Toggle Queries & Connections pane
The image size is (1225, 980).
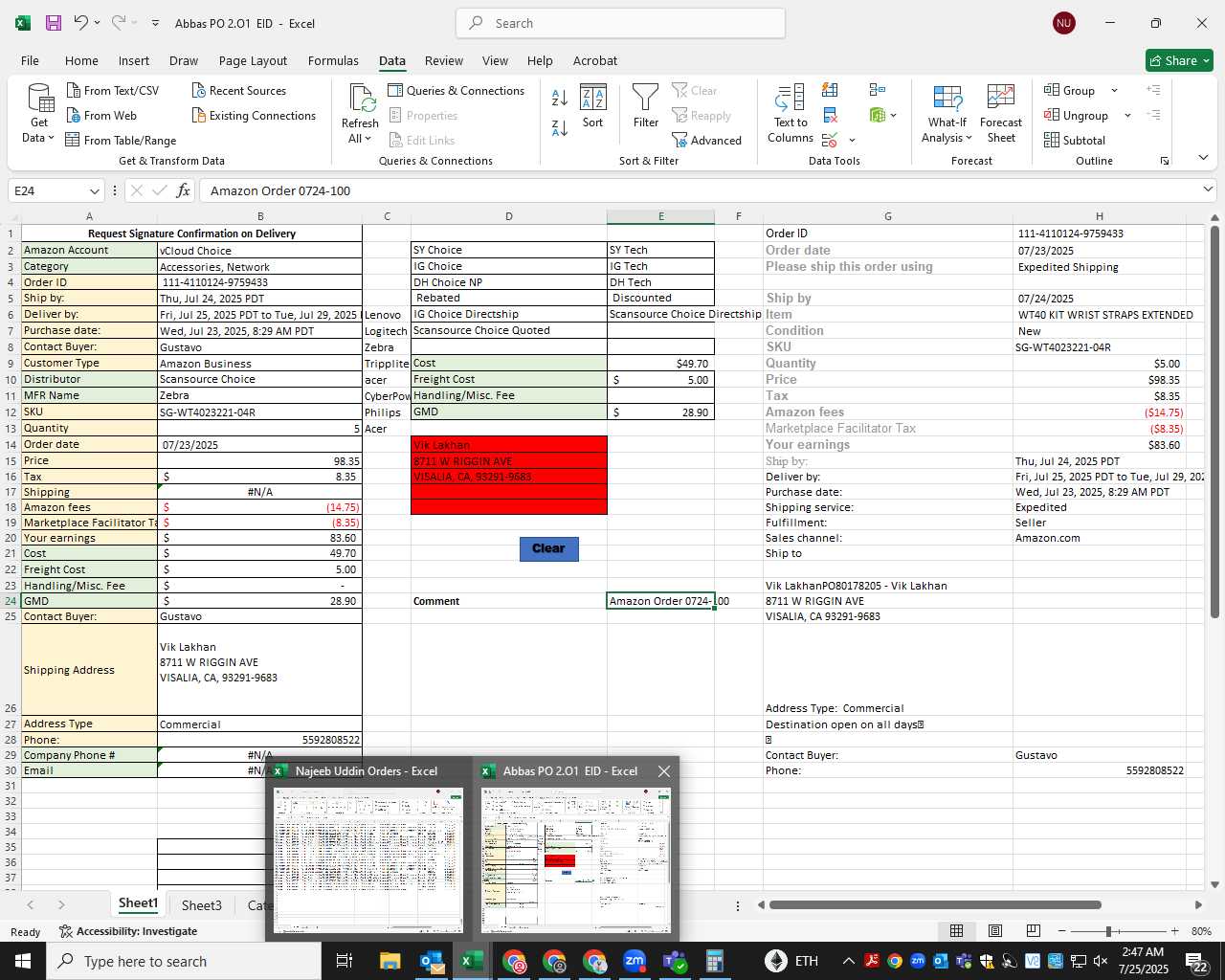(x=457, y=91)
